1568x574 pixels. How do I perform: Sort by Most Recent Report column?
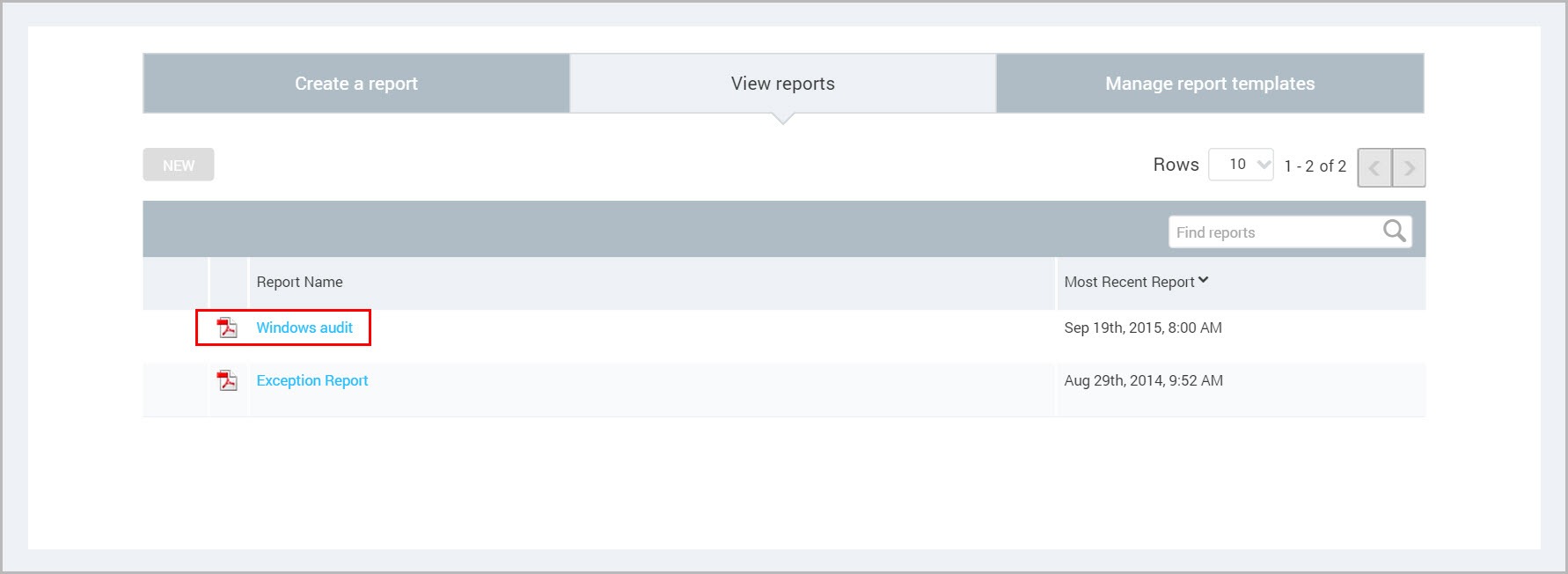(x=1129, y=282)
